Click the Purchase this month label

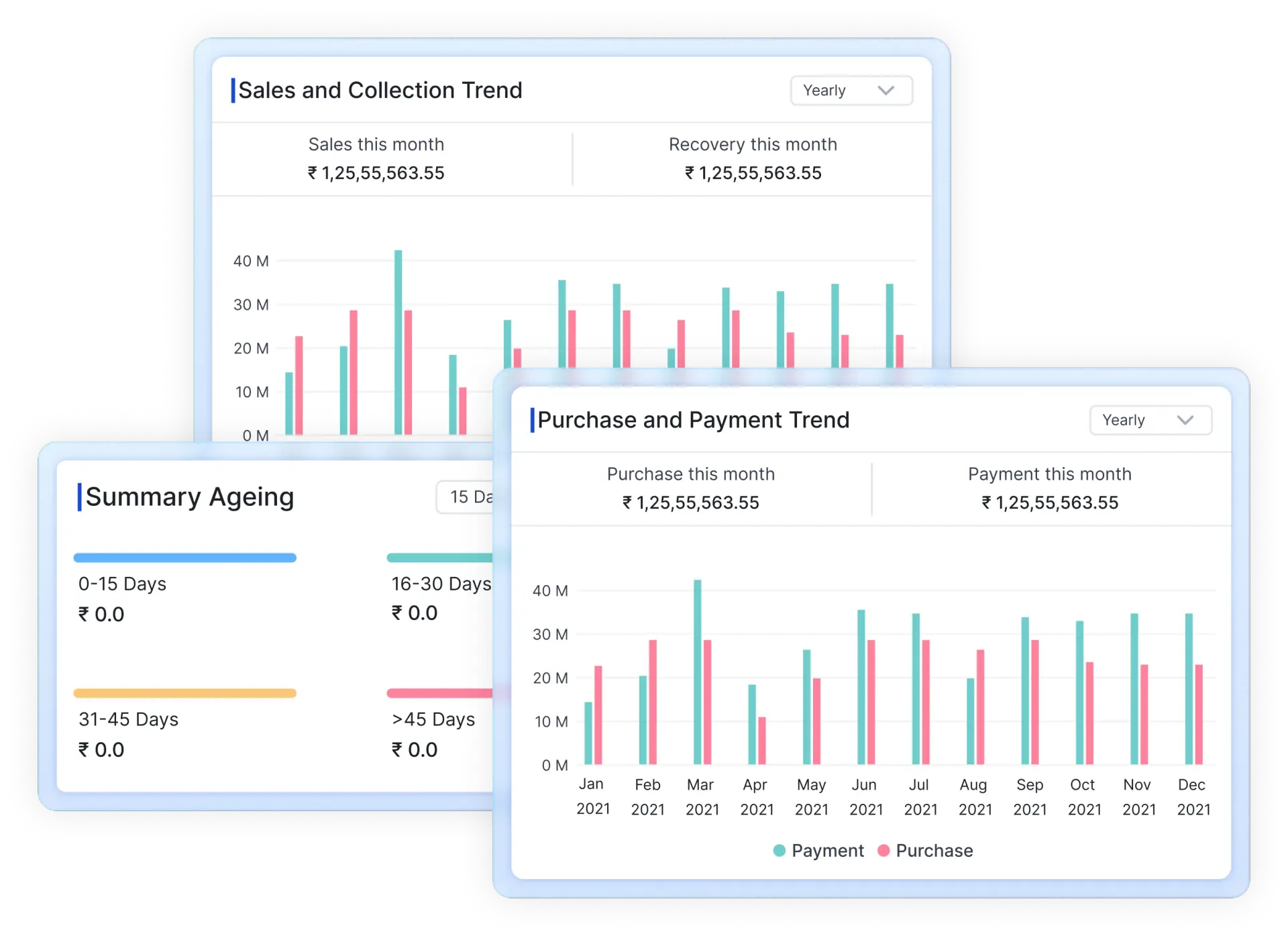[x=691, y=474]
